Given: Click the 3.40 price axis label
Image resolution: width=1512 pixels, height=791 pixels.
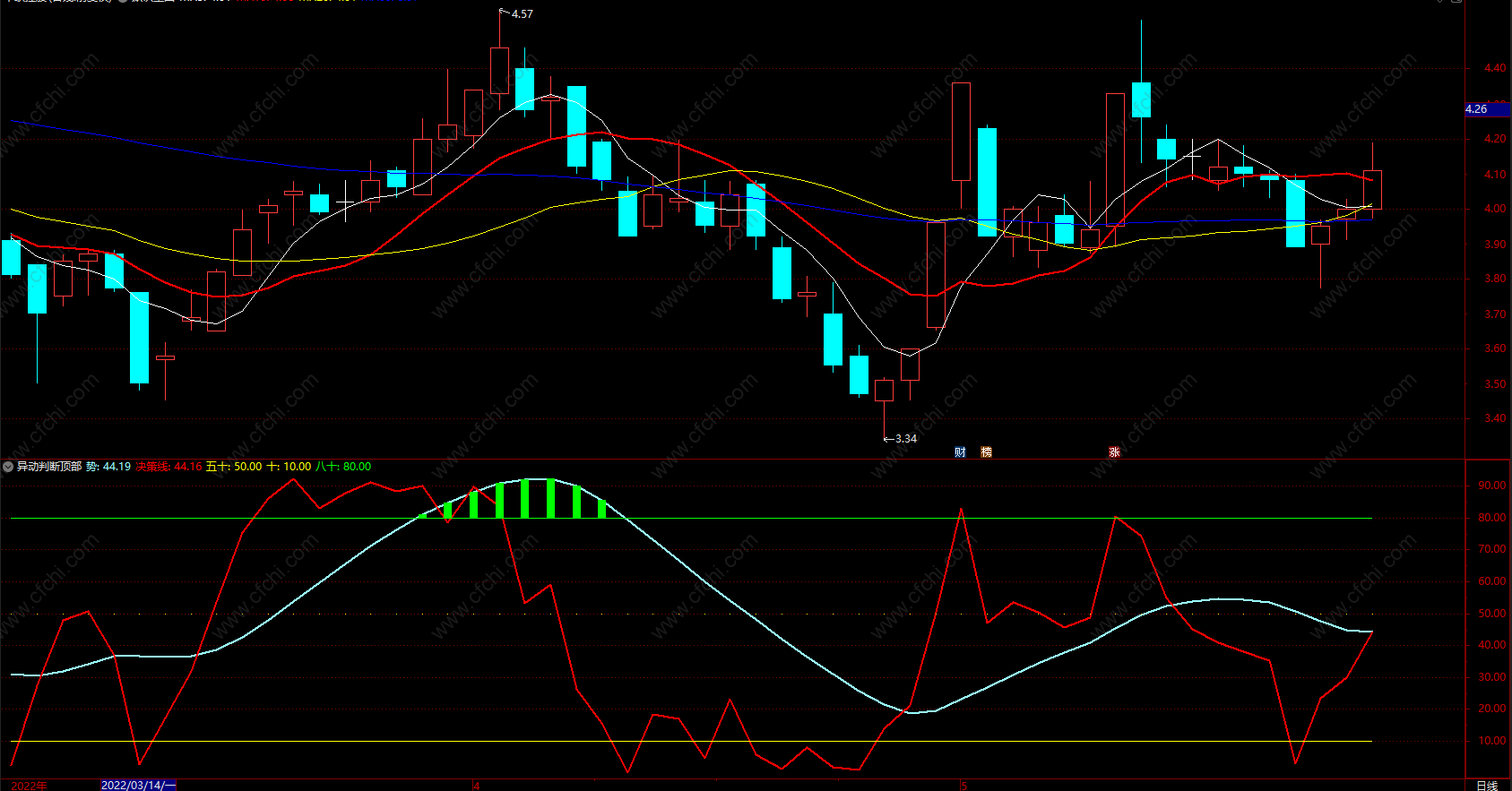Looking at the screenshot, I should [x=1495, y=418].
